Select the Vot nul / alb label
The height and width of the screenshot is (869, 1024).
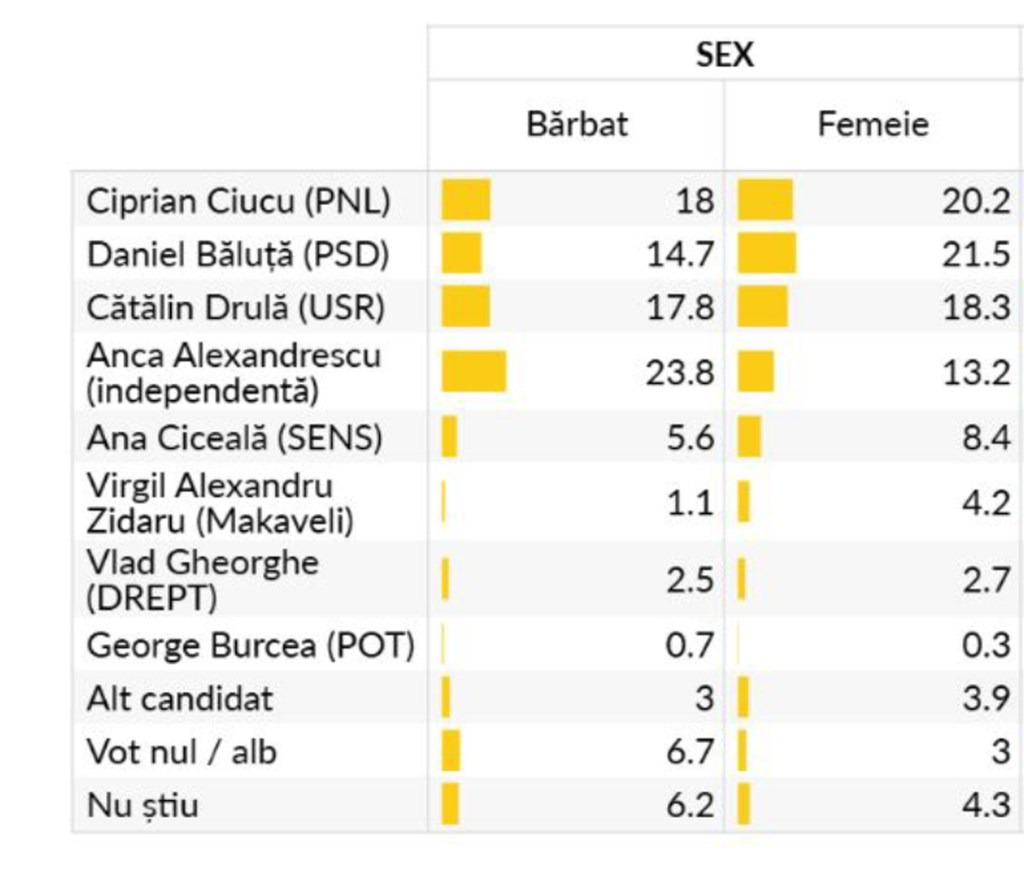181,751
